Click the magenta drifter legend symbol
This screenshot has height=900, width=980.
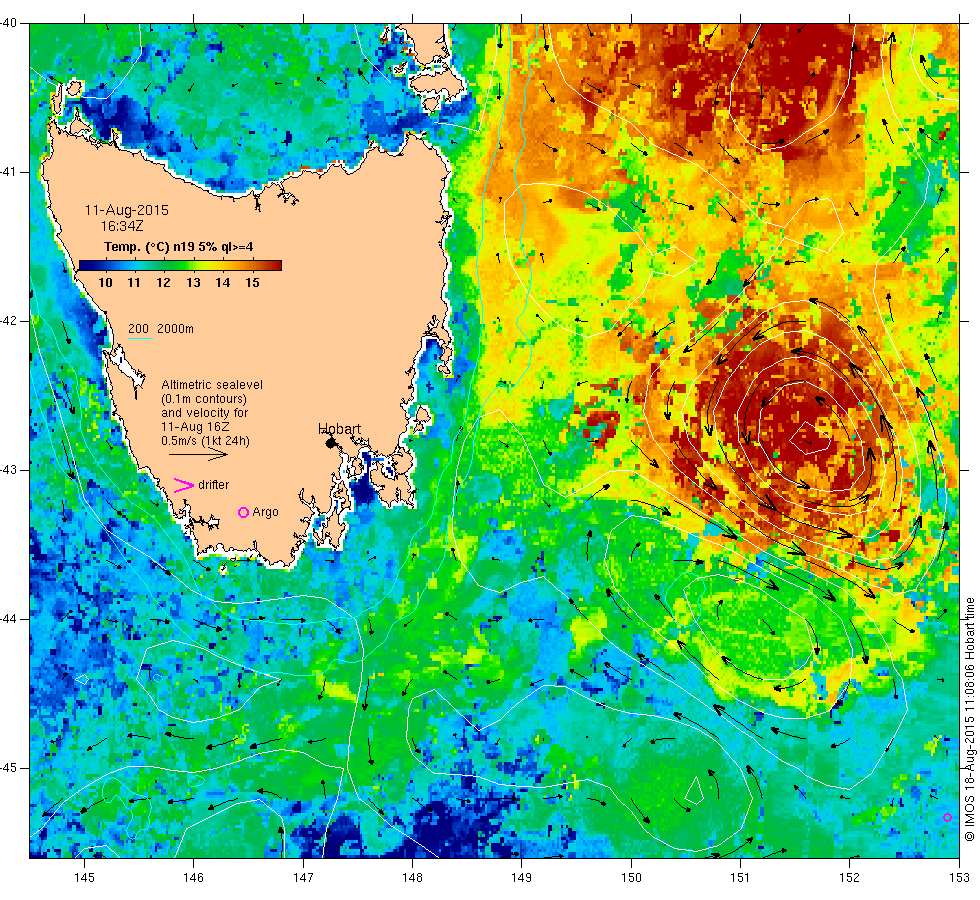pos(183,485)
